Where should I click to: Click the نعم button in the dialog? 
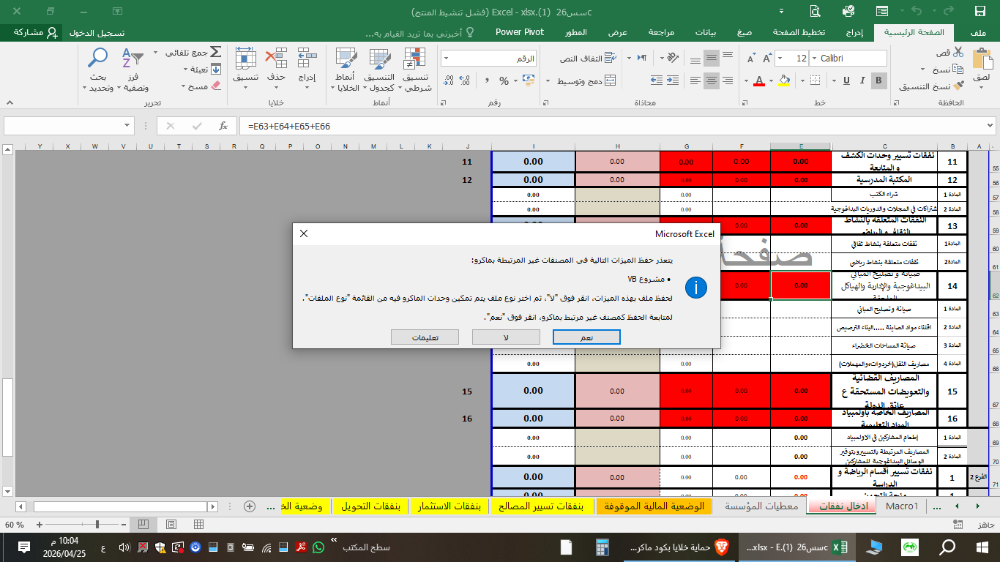pyautogui.click(x=586, y=338)
